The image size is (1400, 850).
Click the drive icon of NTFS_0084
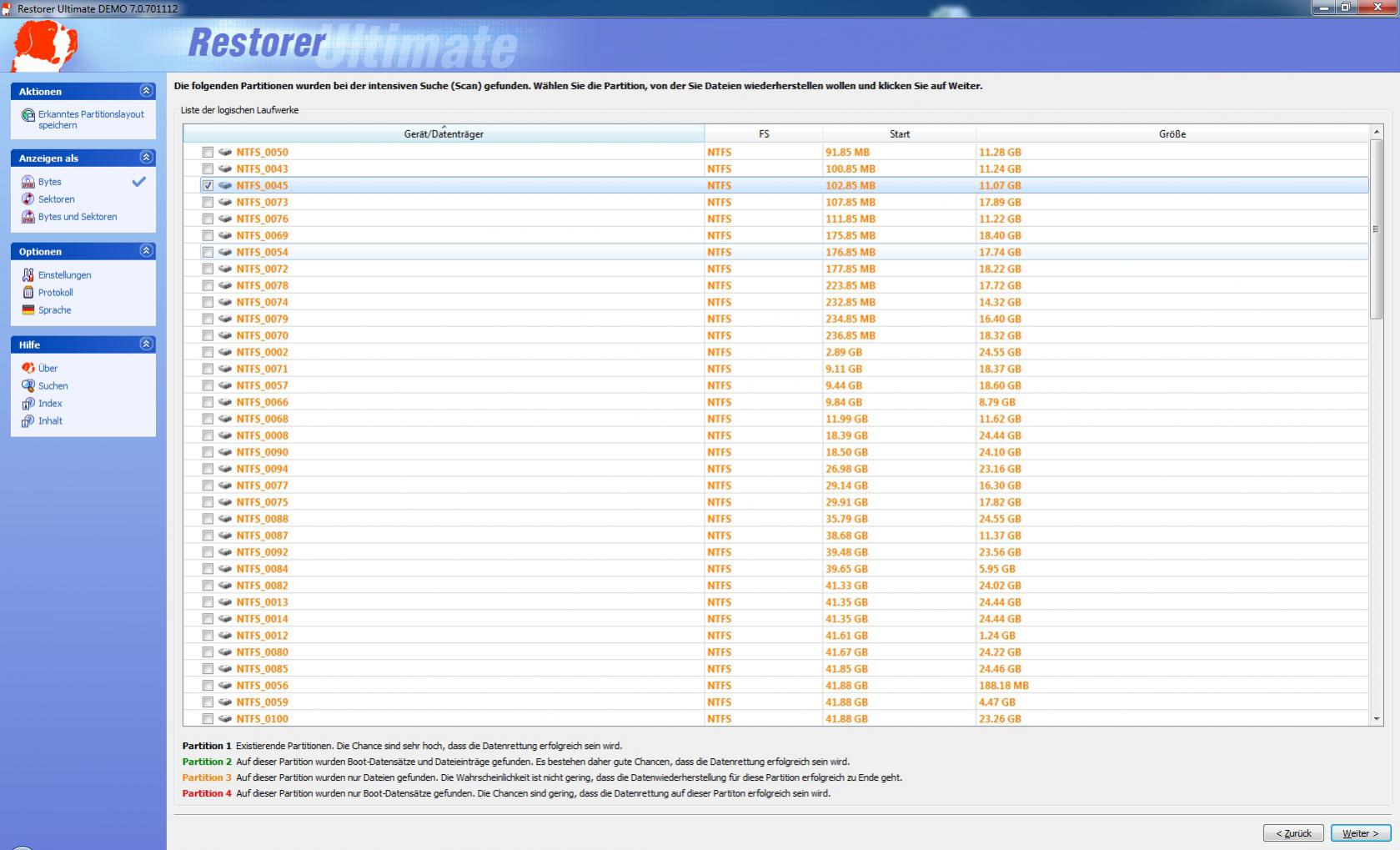pyautogui.click(x=225, y=569)
